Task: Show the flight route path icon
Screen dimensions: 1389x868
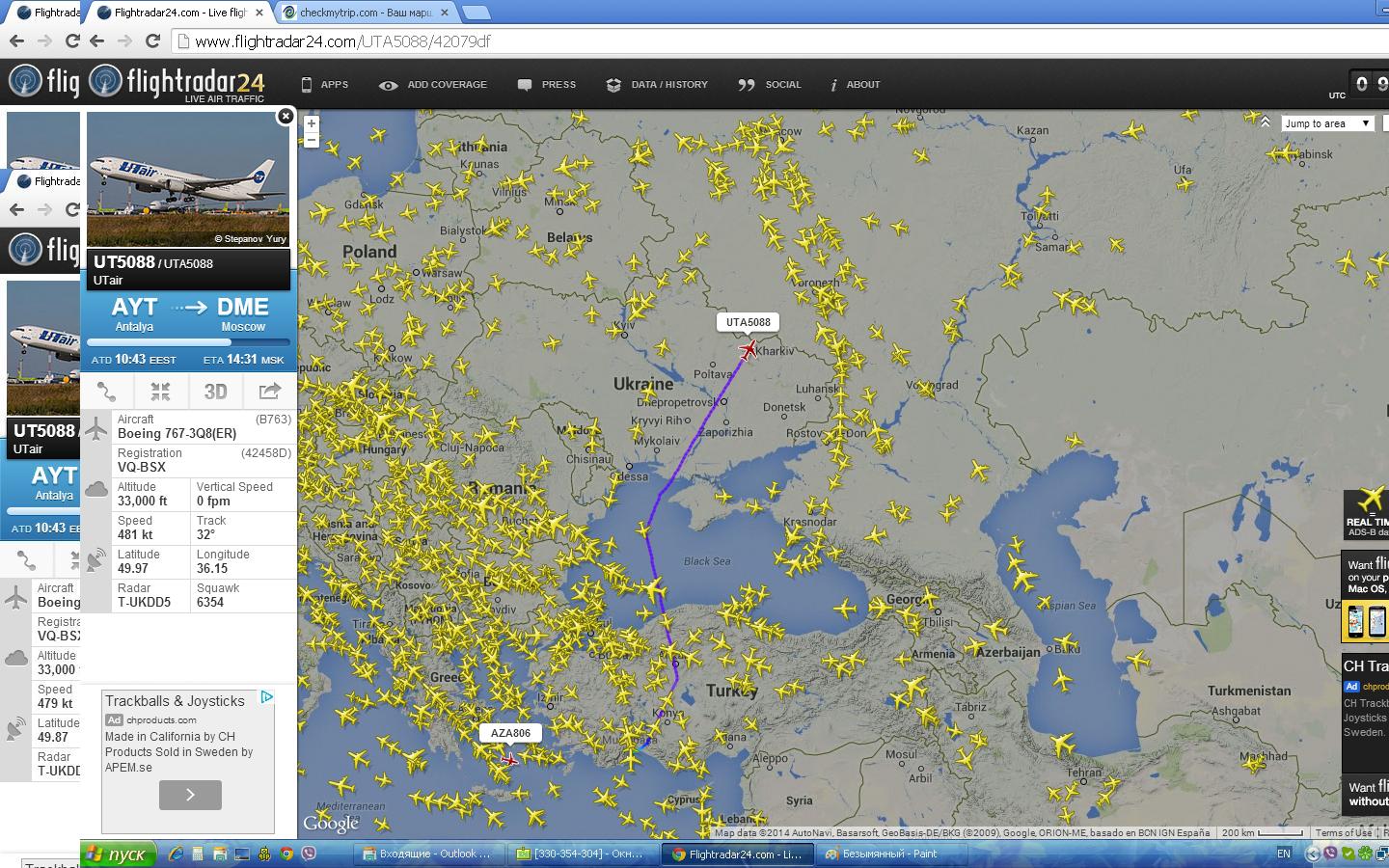Action: tap(107, 392)
